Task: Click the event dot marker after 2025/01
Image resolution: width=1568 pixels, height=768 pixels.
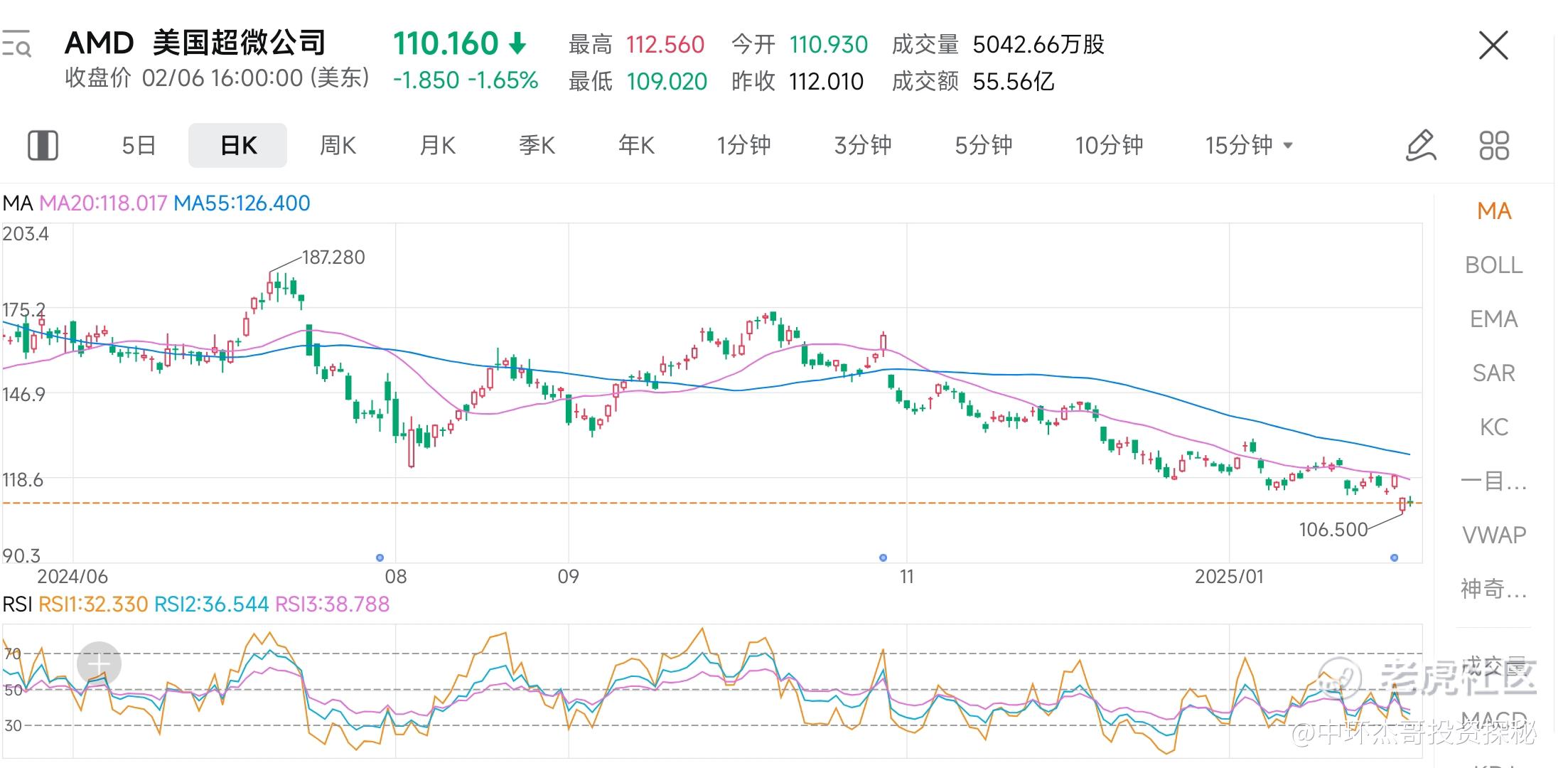Action: (x=1394, y=558)
